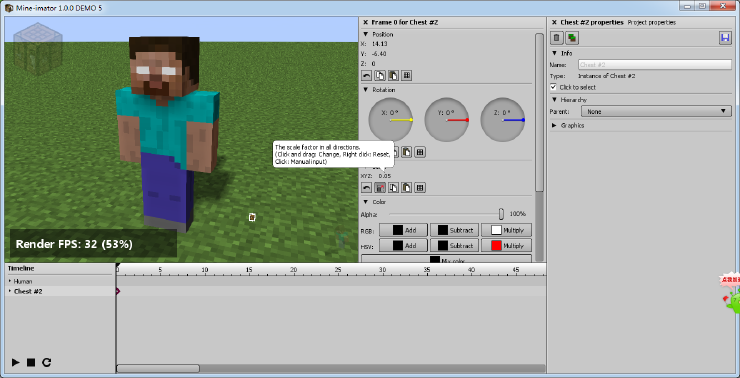Delete Chest #2 with the trash icon

pos(557,38)
